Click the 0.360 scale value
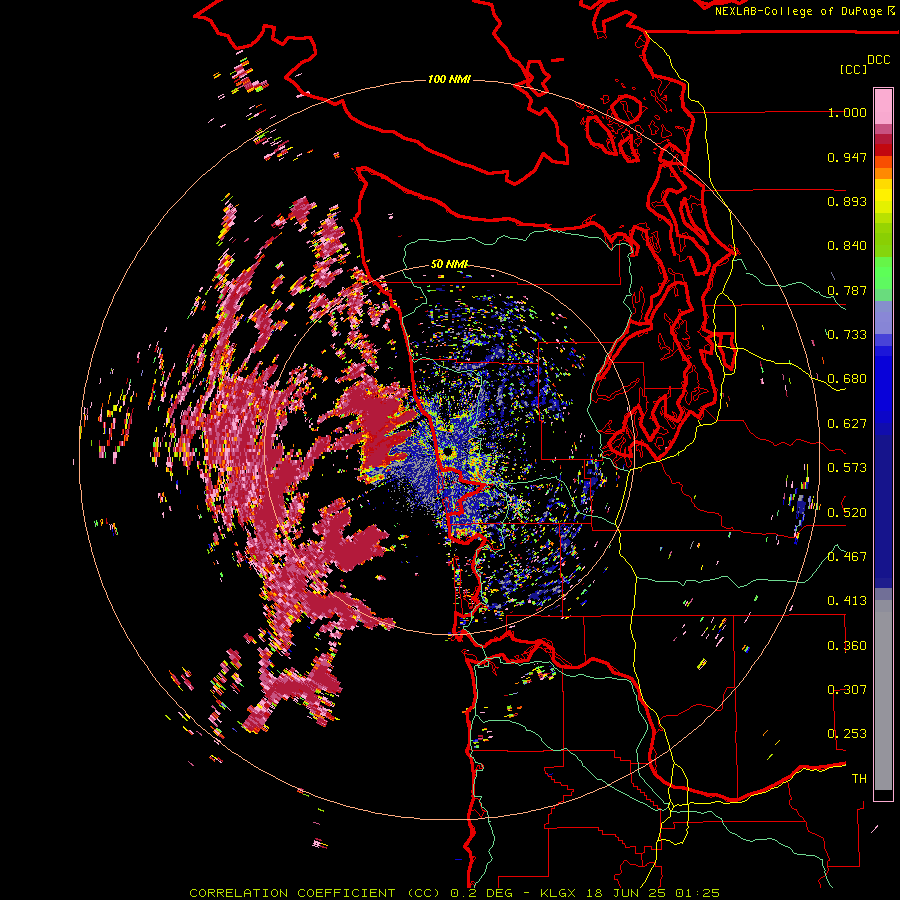Image resolution: width=900 pixels, height=900 pixels. tap(847, 646)
